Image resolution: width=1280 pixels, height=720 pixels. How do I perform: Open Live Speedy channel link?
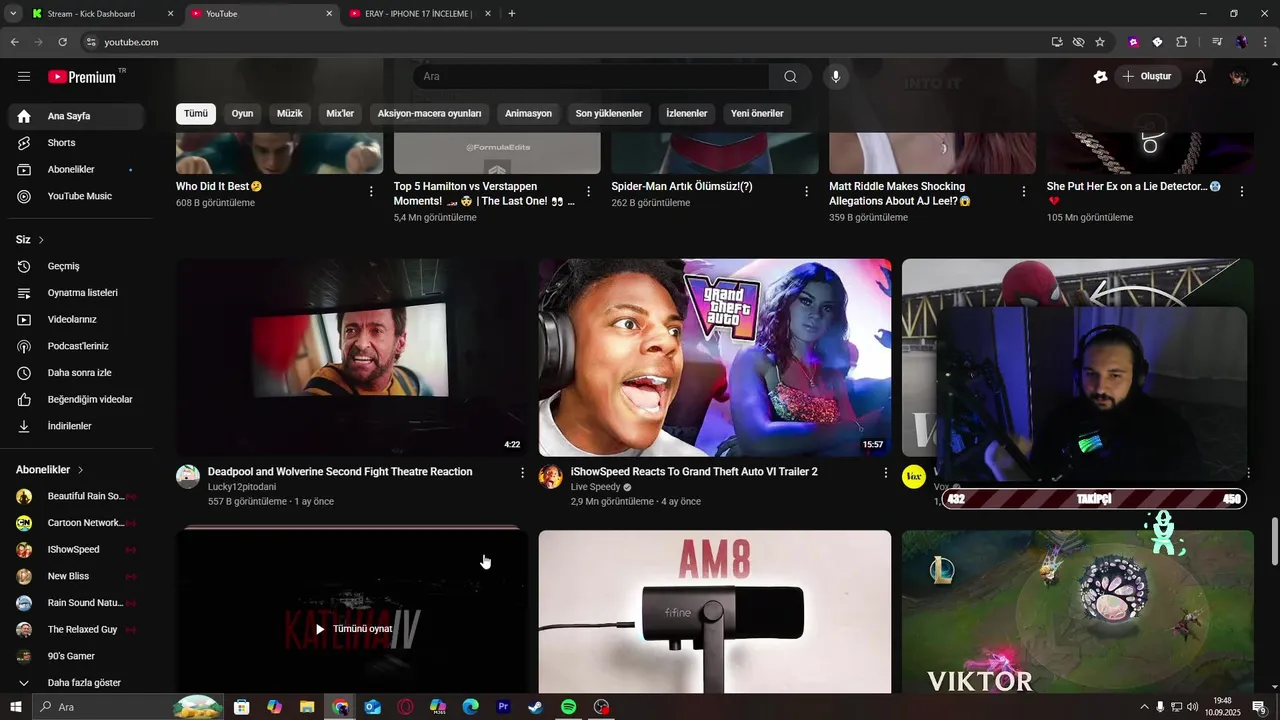(x=595, y=487)
